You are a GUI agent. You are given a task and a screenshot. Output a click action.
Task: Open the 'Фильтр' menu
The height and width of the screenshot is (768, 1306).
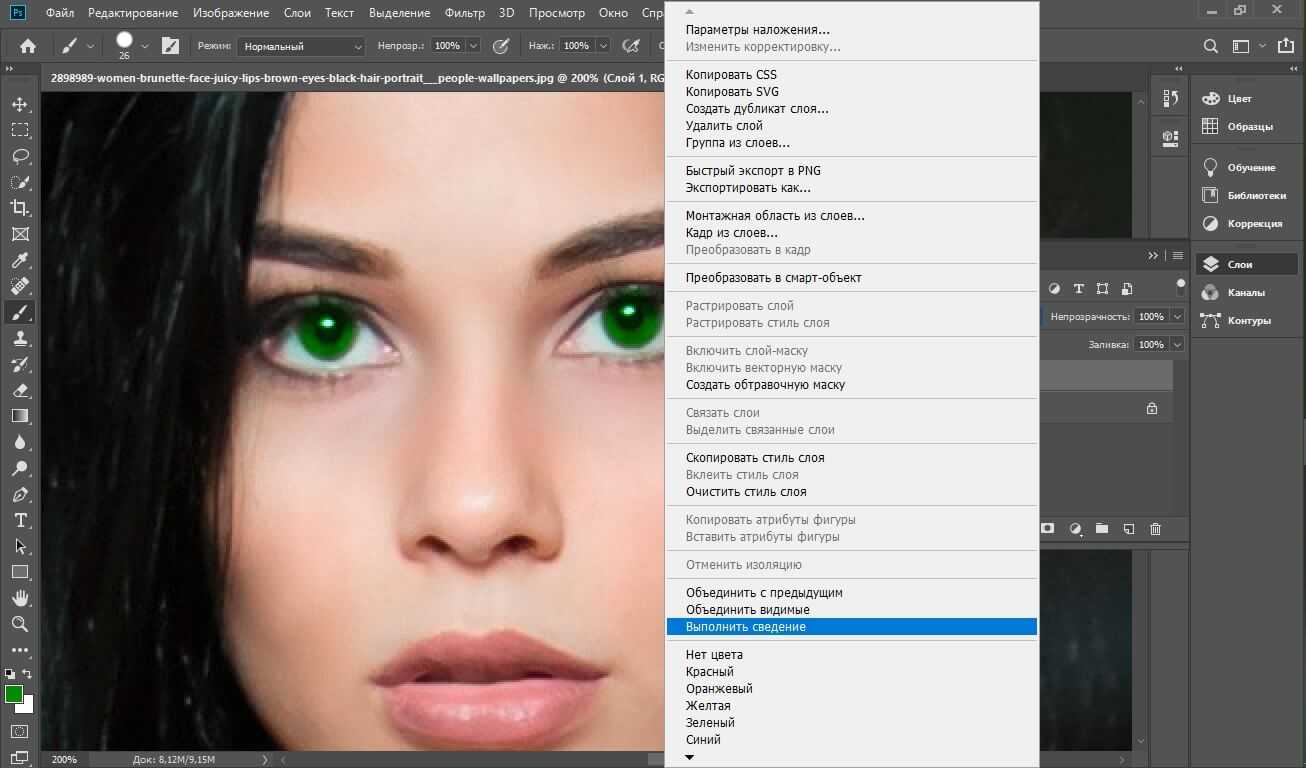point(464,13)
